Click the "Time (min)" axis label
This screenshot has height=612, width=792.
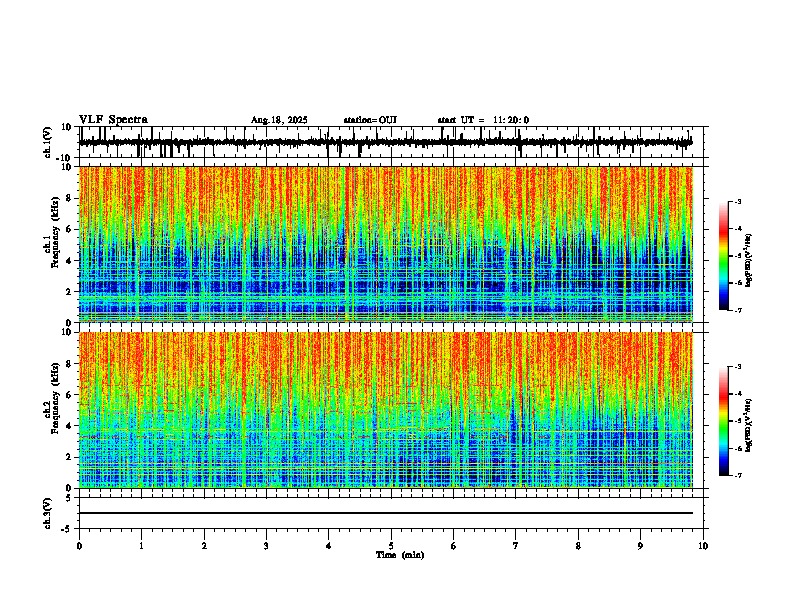pyautogui.click(x=400, y=555)
